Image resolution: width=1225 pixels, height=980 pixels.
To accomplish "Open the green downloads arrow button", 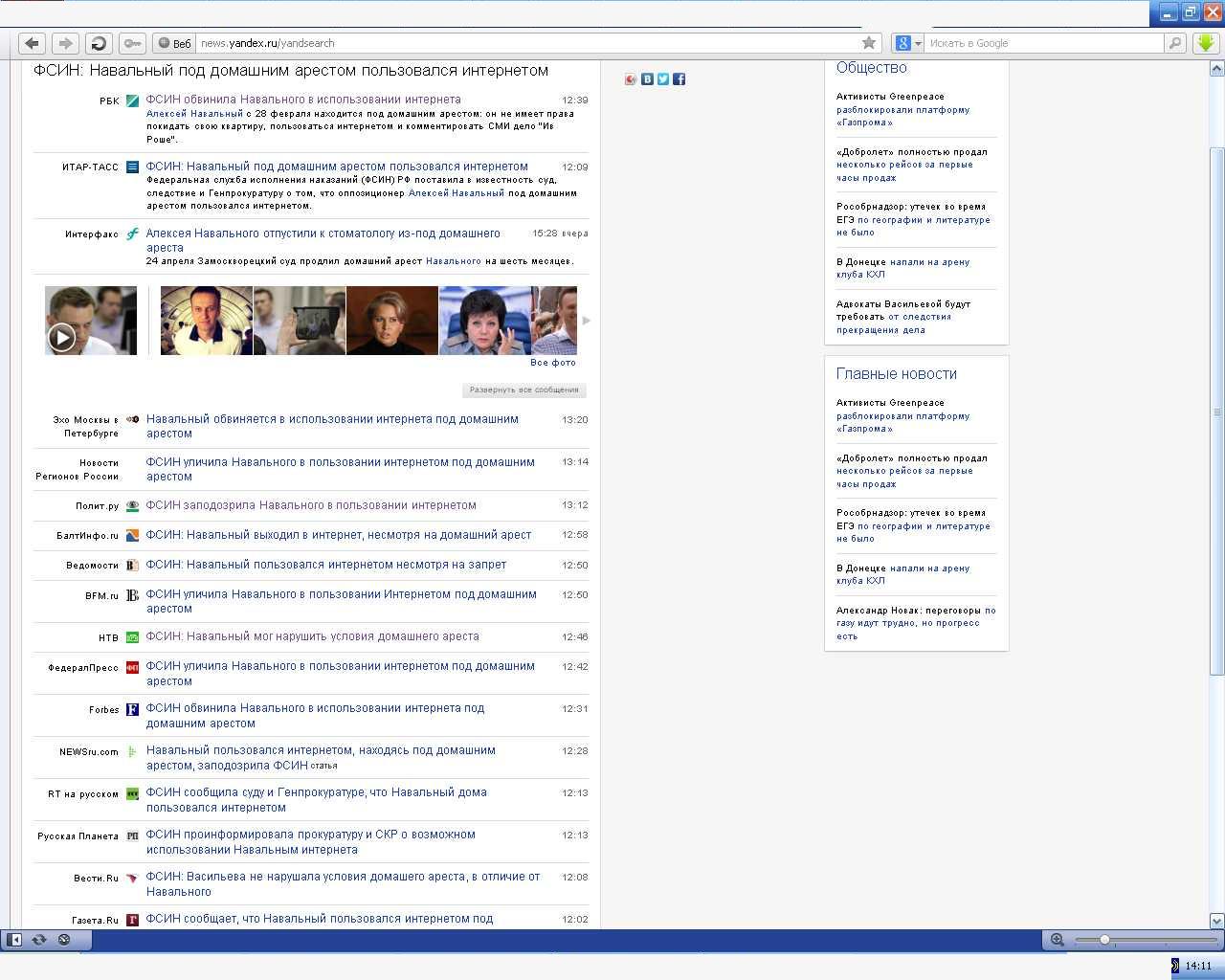I will pyautogui.click(x=1205, y=43).
